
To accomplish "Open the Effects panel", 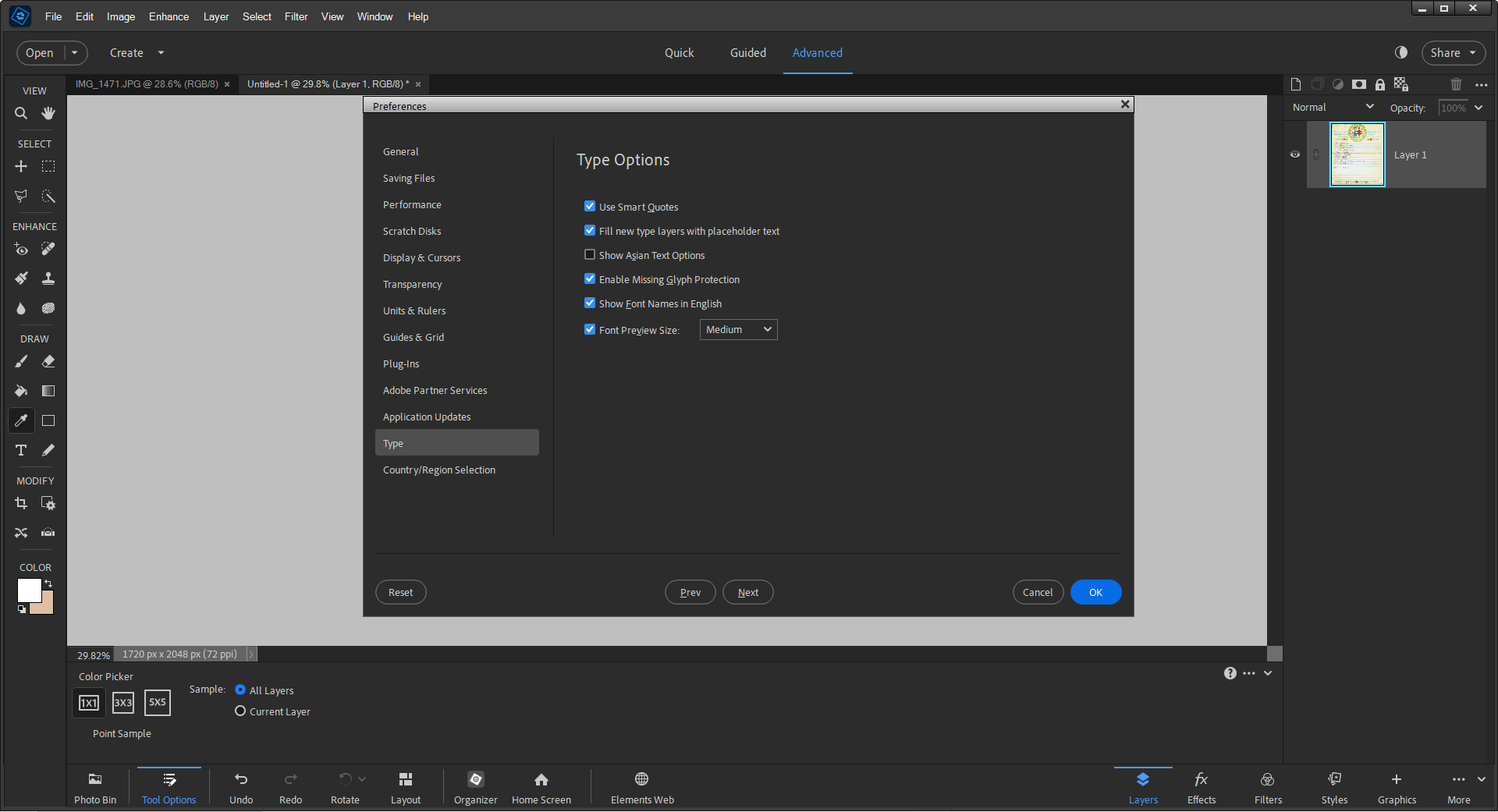I will [x=1201, y=786].
